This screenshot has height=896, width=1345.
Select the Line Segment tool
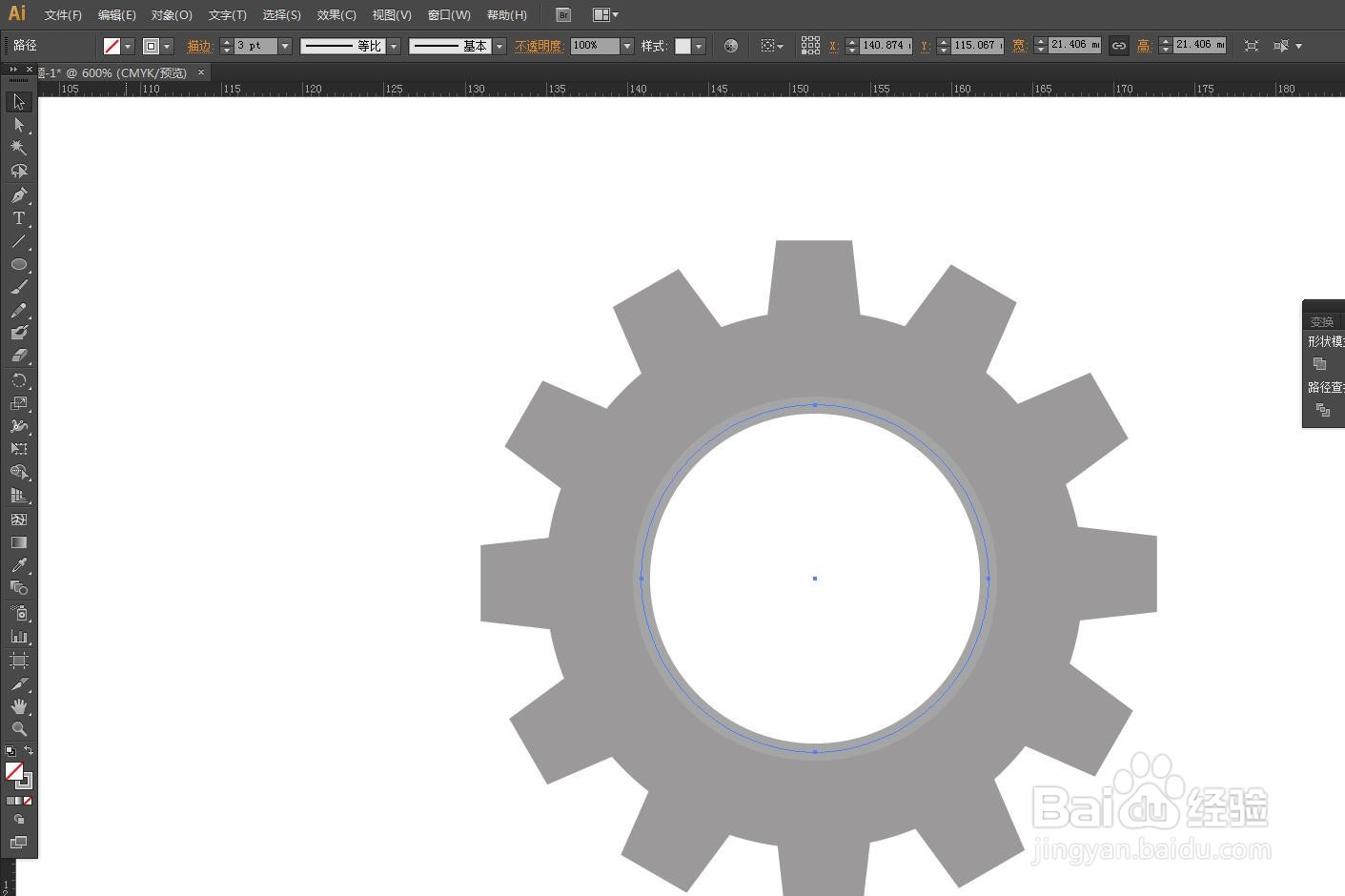[x=18, y=241]
